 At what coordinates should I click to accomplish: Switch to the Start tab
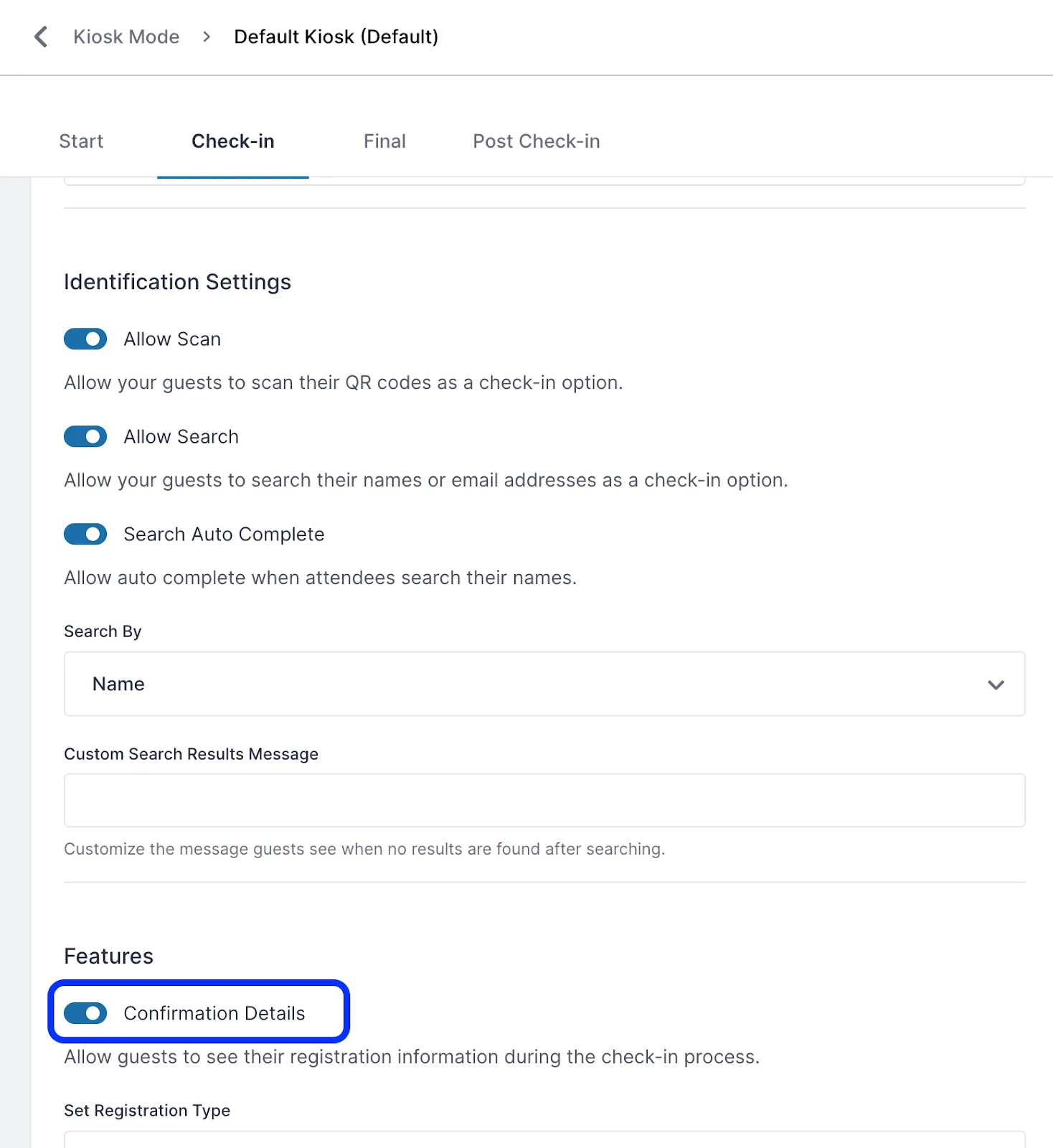[81, 141]
